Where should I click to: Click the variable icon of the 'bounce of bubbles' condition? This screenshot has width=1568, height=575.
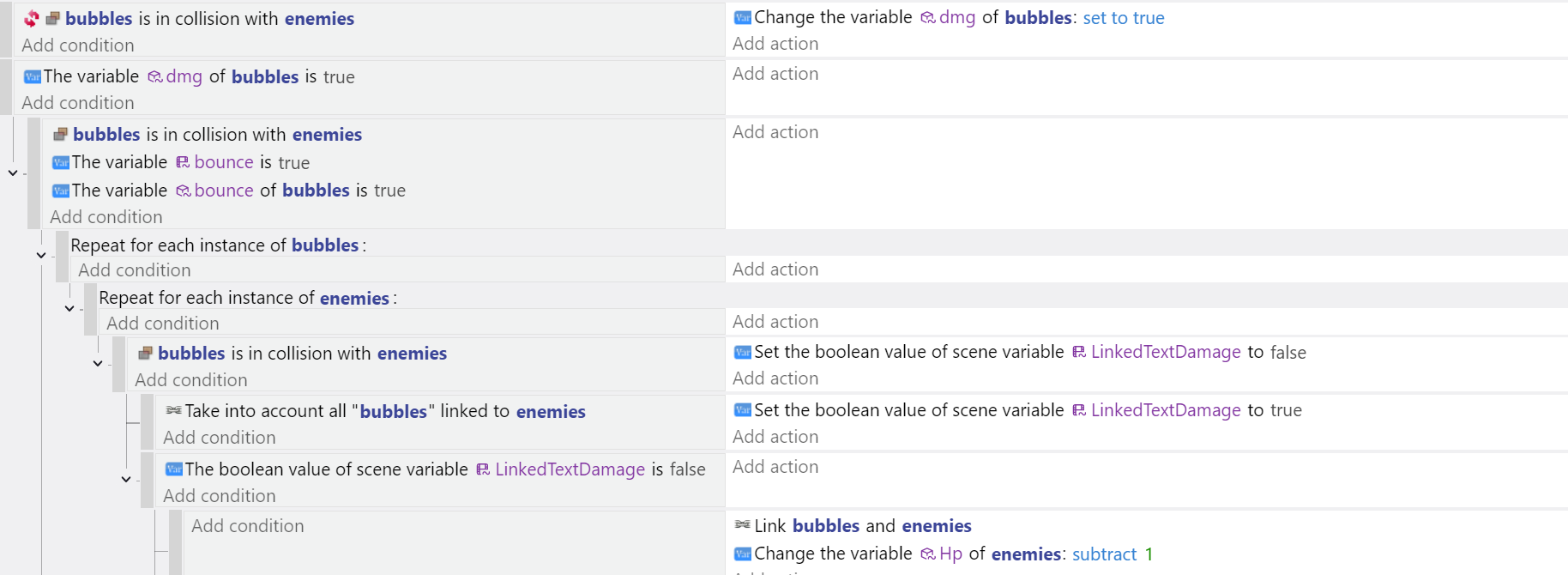point(61,191)
